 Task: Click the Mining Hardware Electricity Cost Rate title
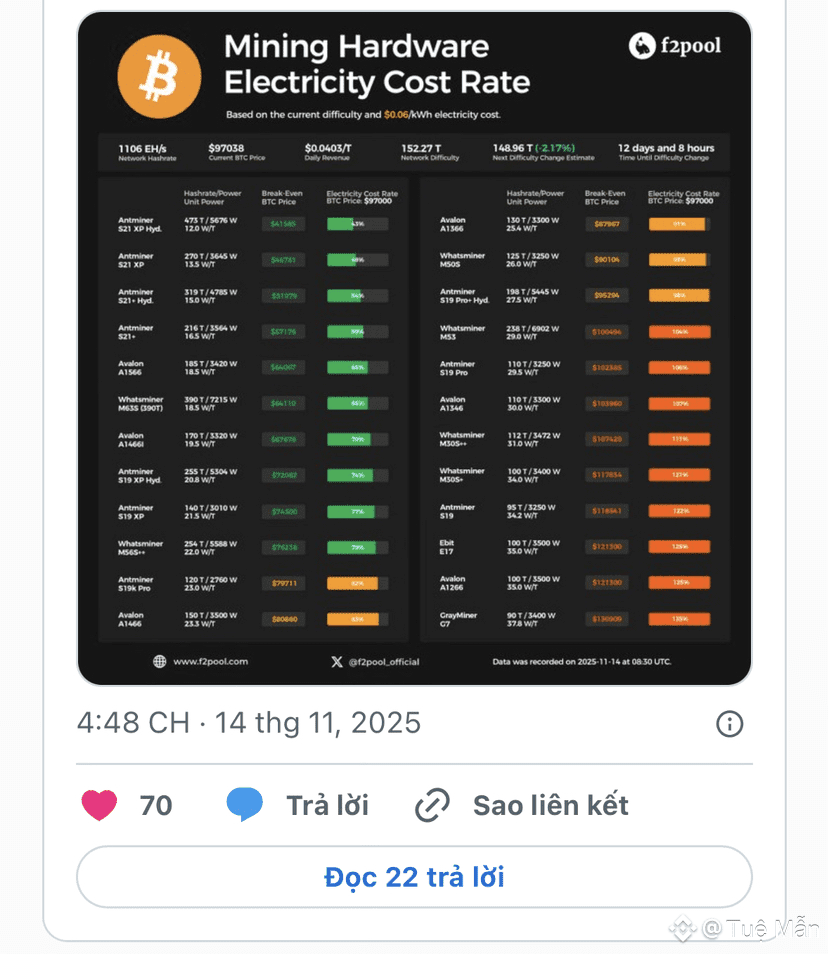click(x=376, y=64)
